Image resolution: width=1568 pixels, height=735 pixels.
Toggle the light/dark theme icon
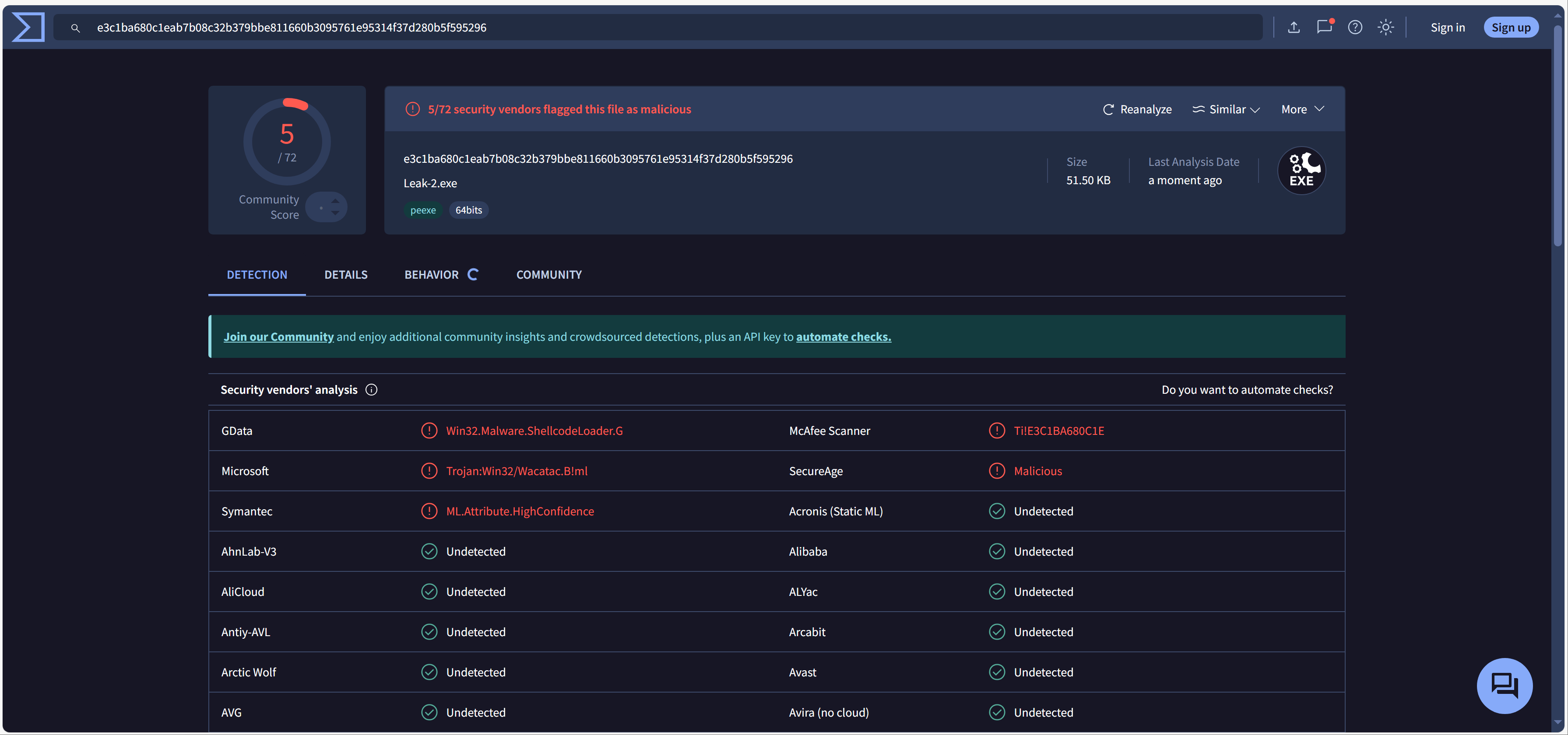point(1385,28)
